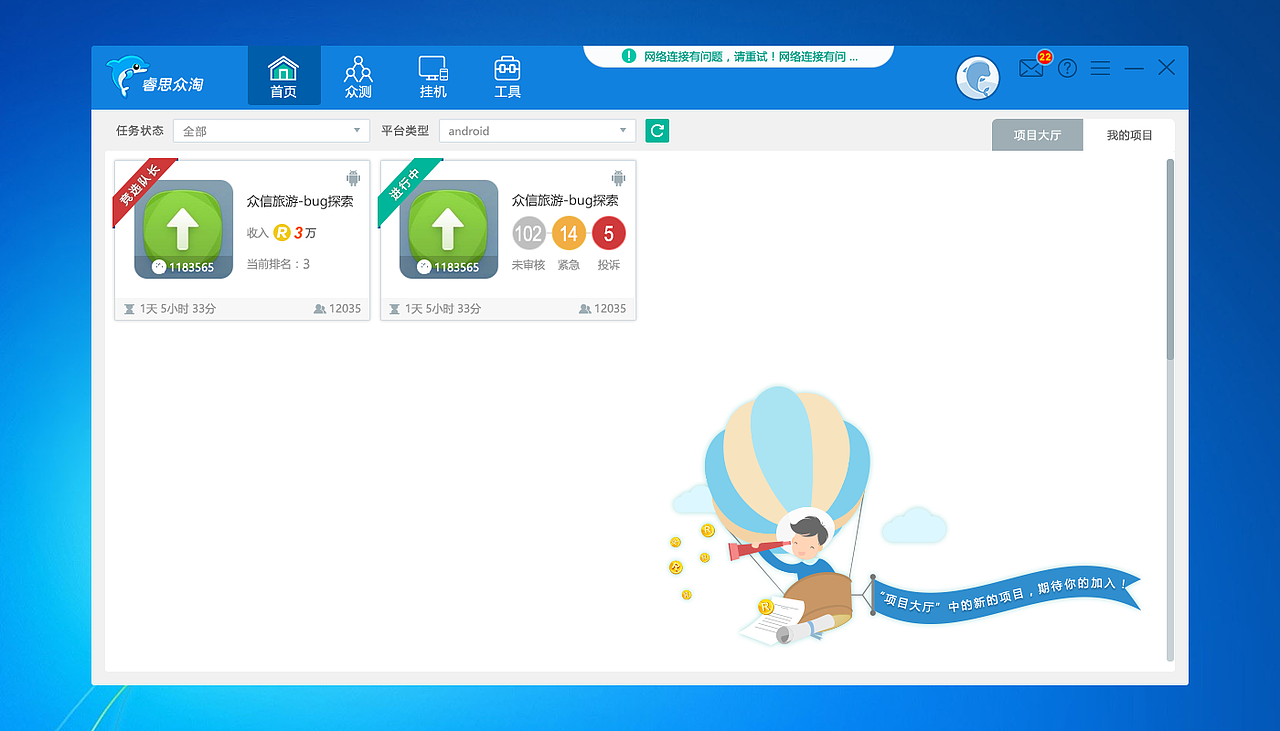Click the android icon on 进行中 card

[x=618, y=178]
